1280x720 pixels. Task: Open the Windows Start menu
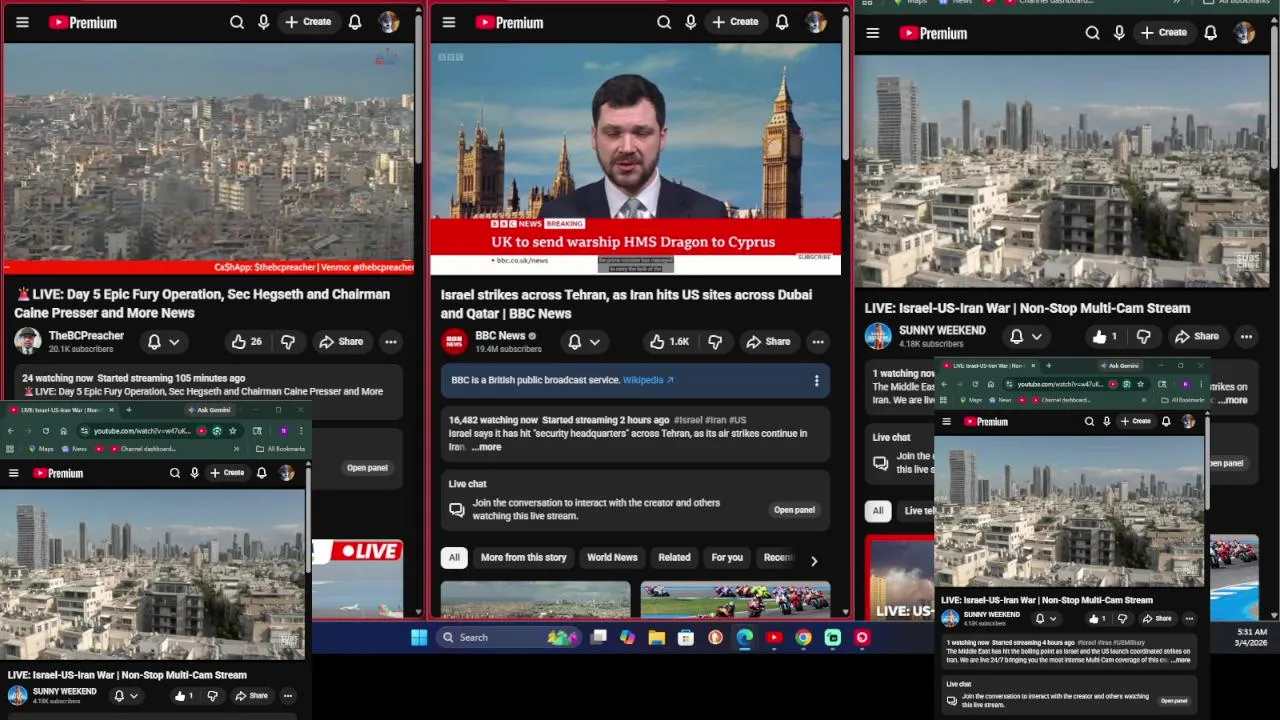pyautogui.click(x=419, y=637)
